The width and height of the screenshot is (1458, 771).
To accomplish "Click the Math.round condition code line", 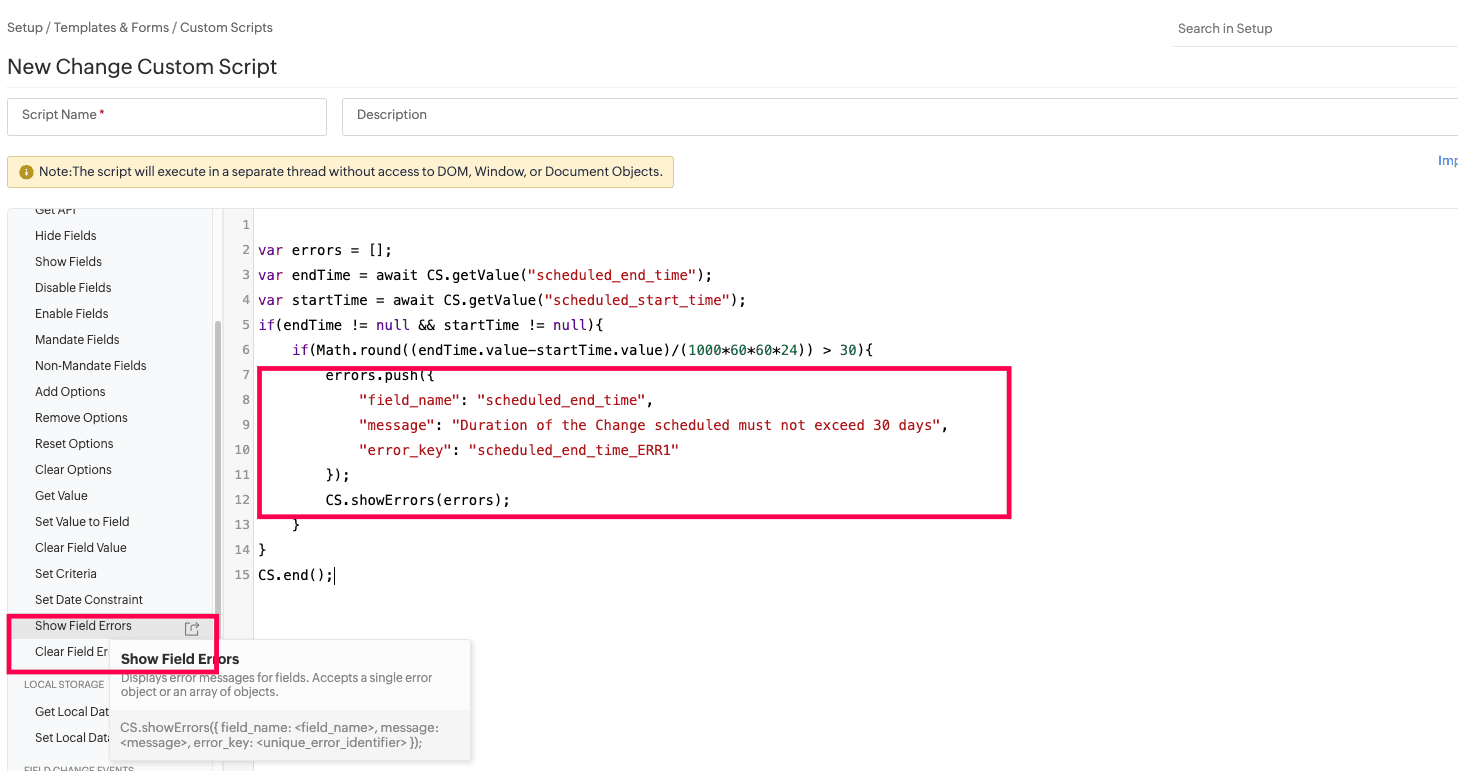I will click(x=583, y=350).
